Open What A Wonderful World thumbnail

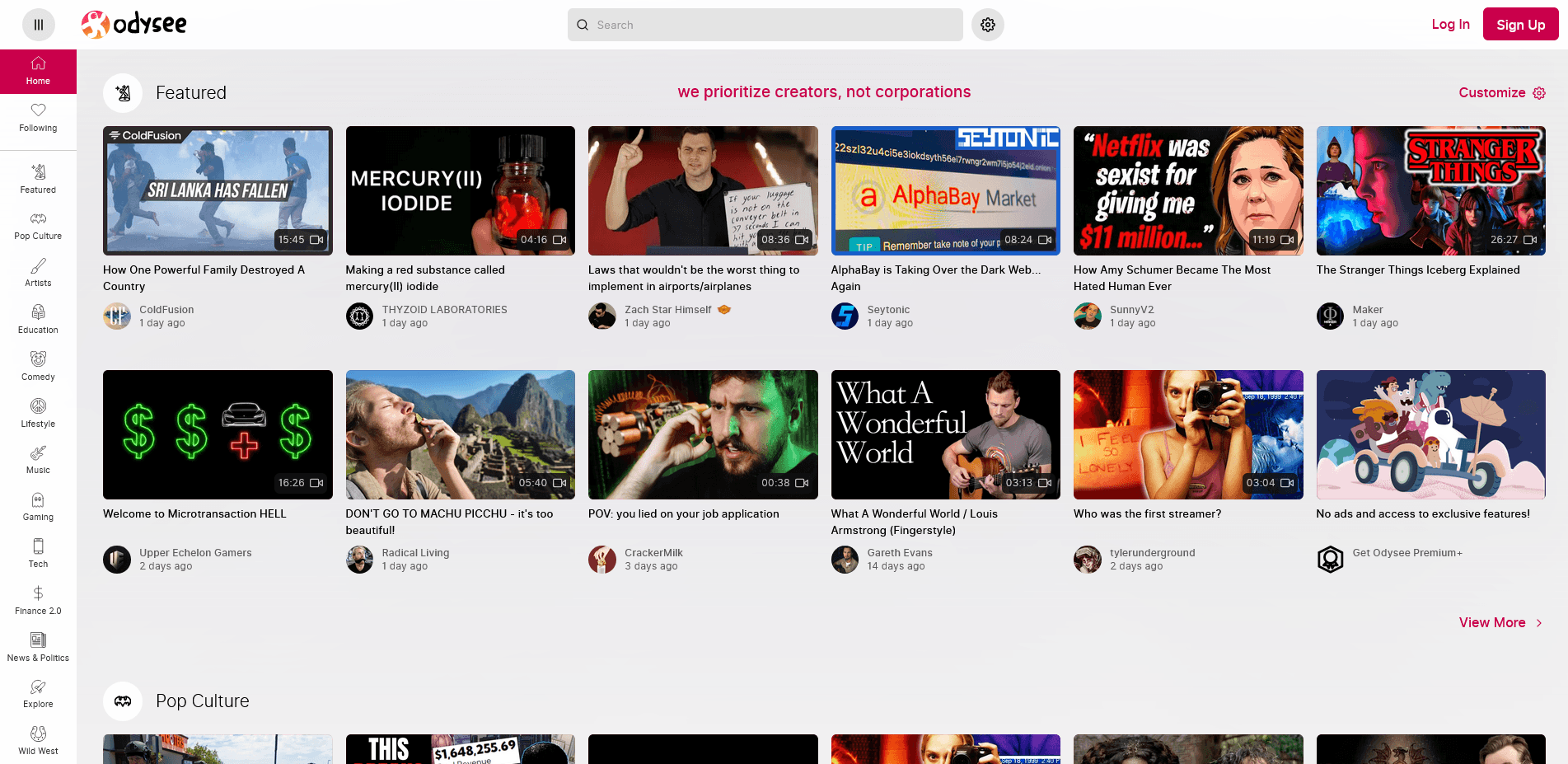(x=945, y=434)
